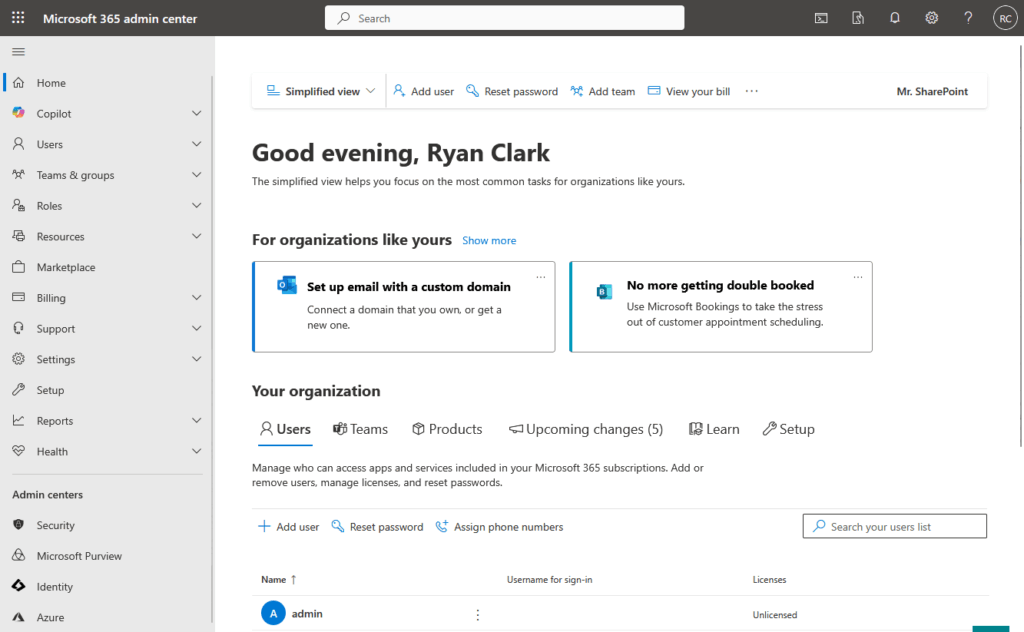Collapse the navigation hamburger menu
This screenshot has height=632, width=1024.
tap(18, 52)
